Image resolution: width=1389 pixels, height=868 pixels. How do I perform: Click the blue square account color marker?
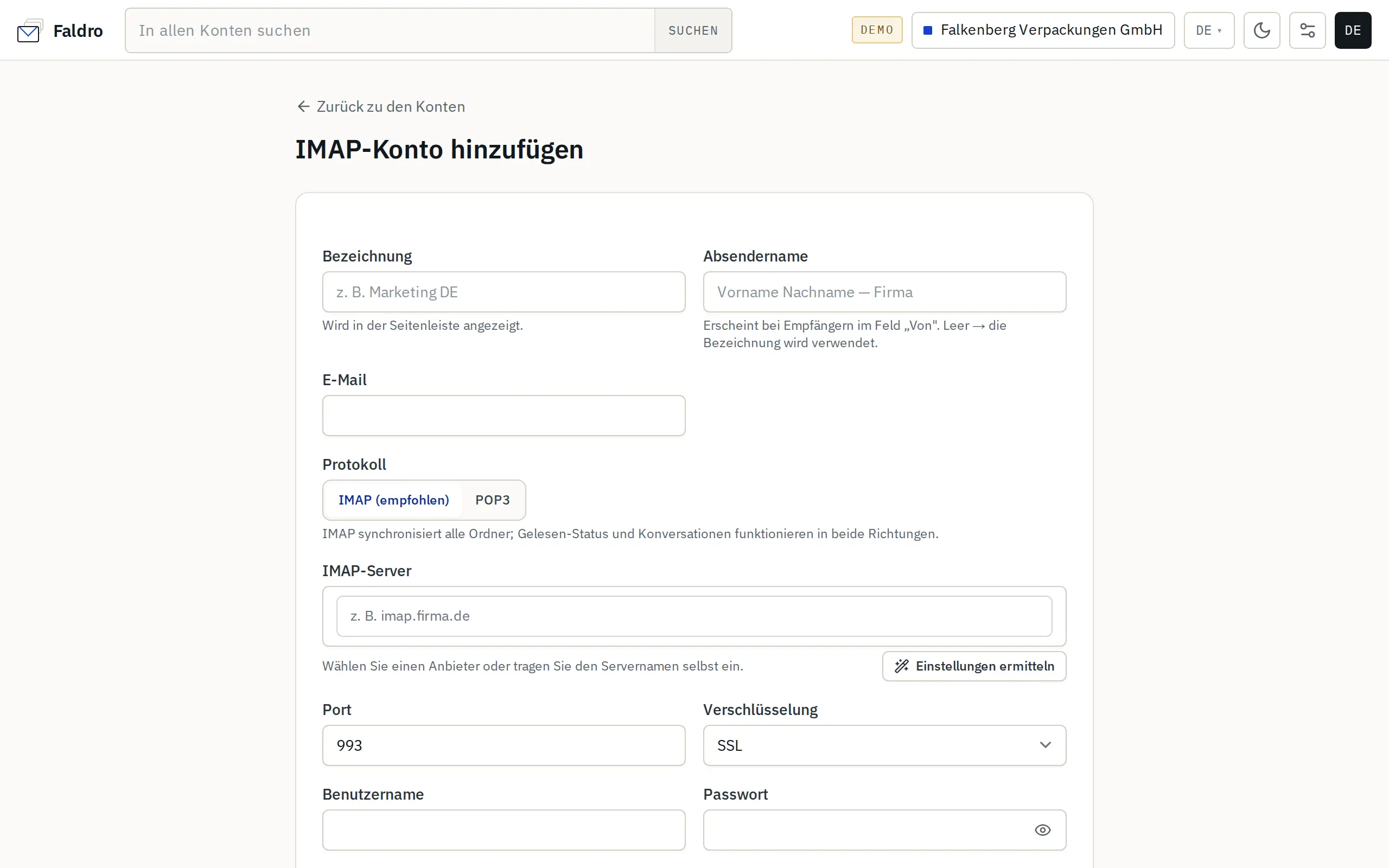pyautogui.click(x=927, y=30)
